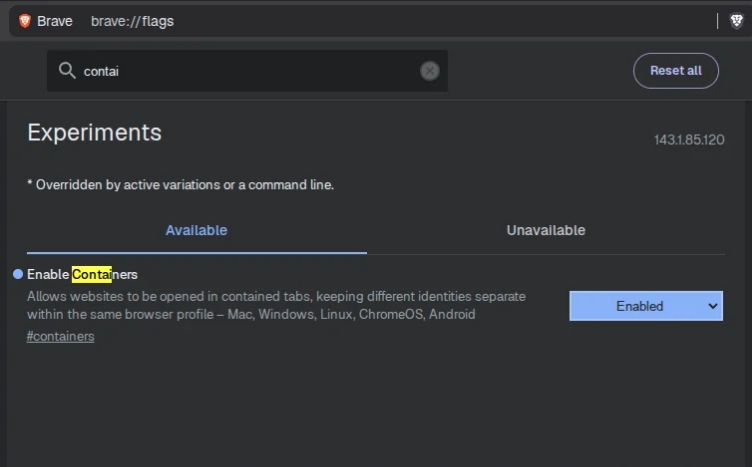752x467 pixels.
Task: Click the dropdown arrow on Enabled selector
Action: tap(713, 306)
